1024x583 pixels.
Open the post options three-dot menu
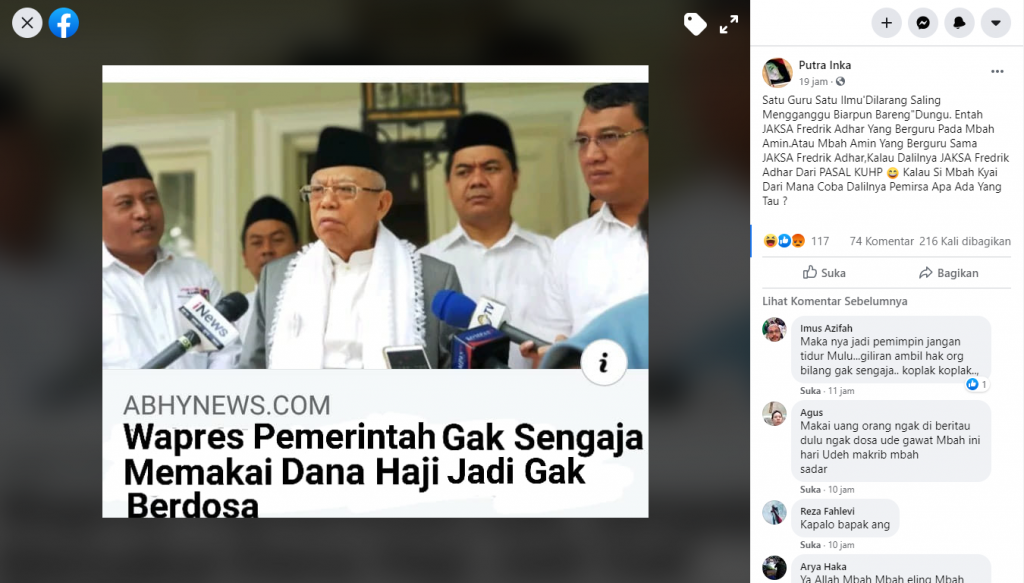(x=997, y=71)
